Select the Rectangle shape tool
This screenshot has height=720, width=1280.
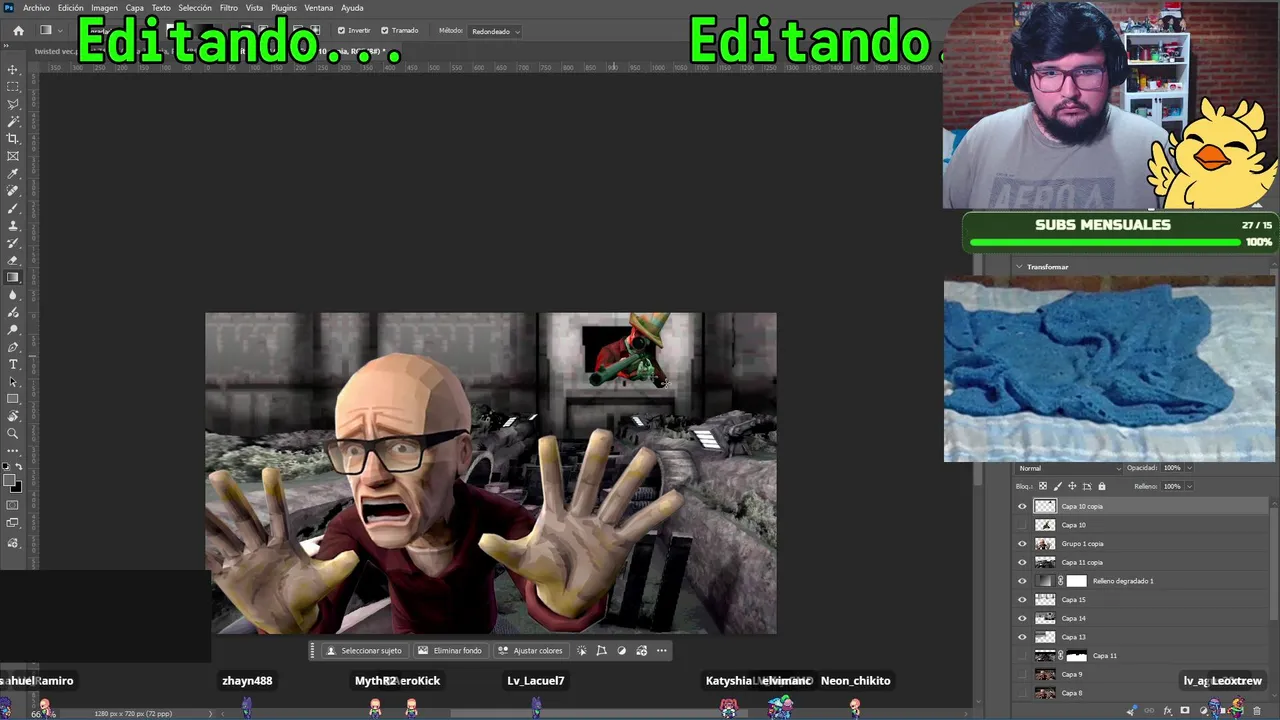(13, 399)
